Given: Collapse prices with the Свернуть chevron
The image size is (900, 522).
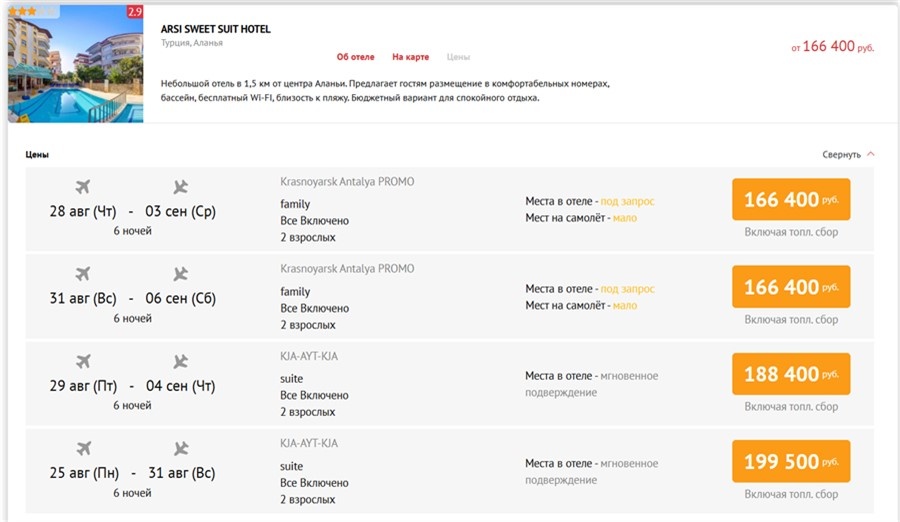Looking at the screenshot, I should 871,155.
